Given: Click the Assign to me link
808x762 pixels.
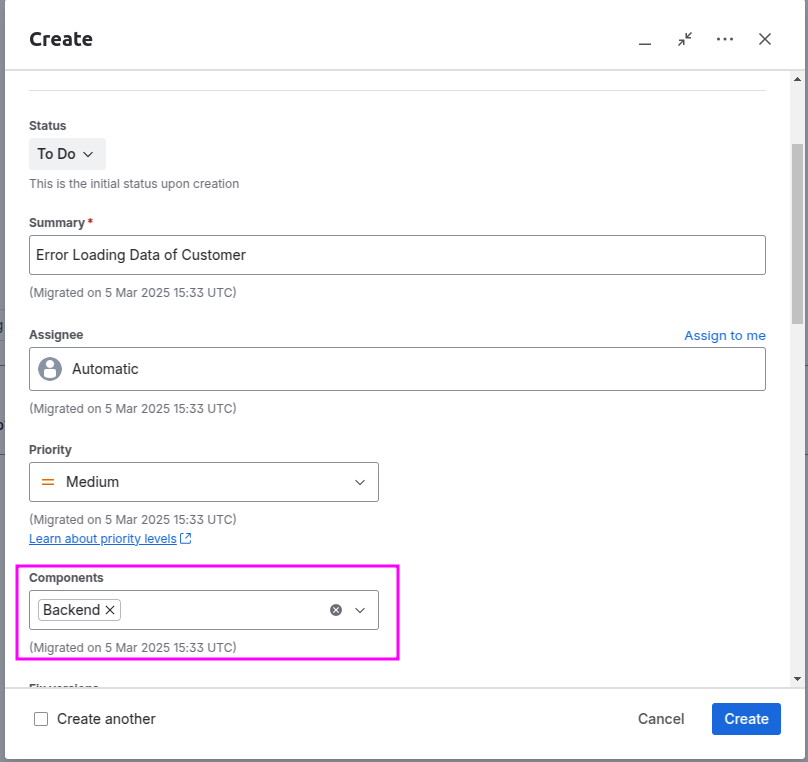Looking at the screenshot, I should pos(725,336).
